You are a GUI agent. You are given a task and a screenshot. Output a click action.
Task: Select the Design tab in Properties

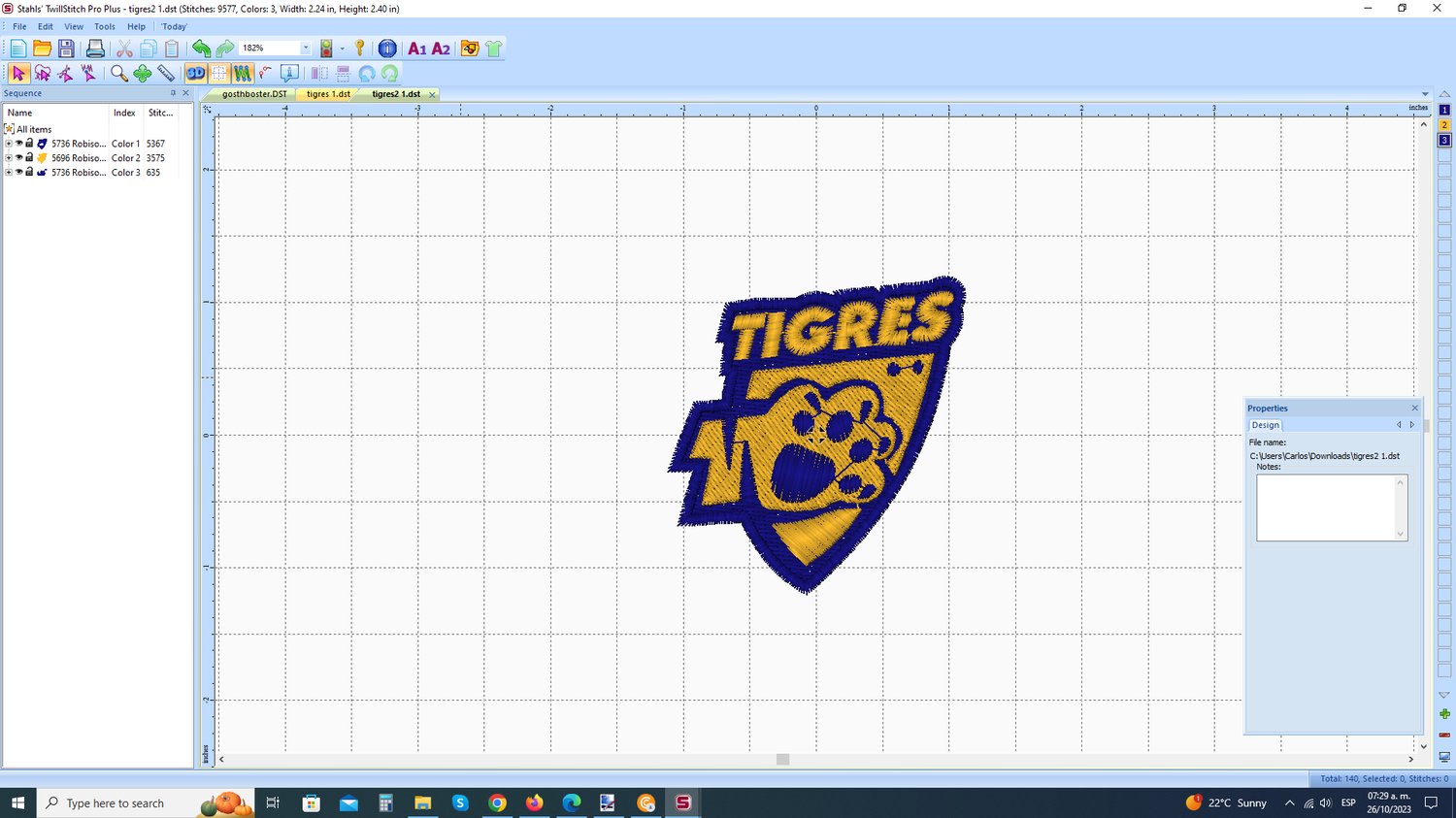click(x=1265, y=425)
